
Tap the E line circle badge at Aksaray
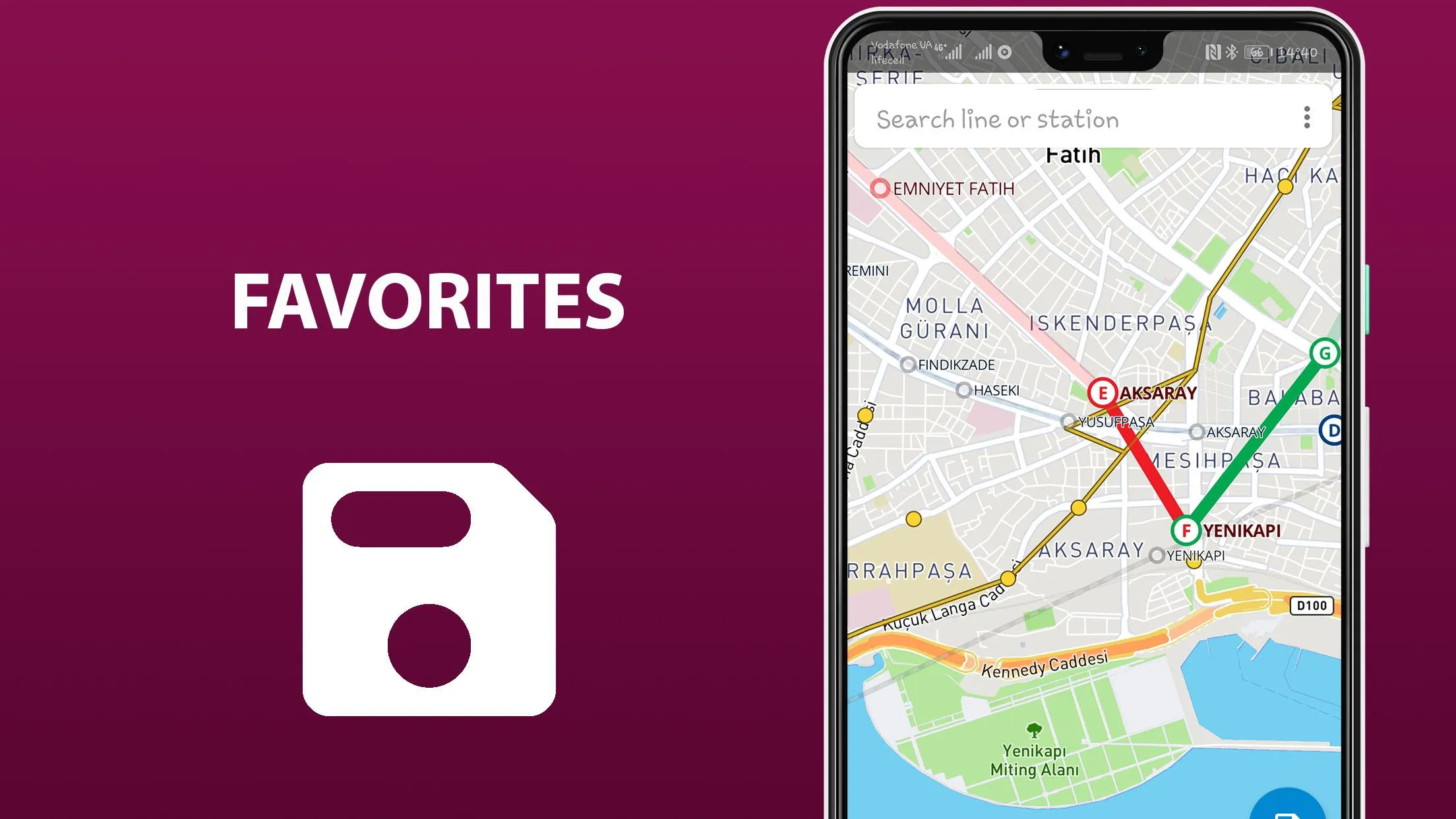(1101, 392)
